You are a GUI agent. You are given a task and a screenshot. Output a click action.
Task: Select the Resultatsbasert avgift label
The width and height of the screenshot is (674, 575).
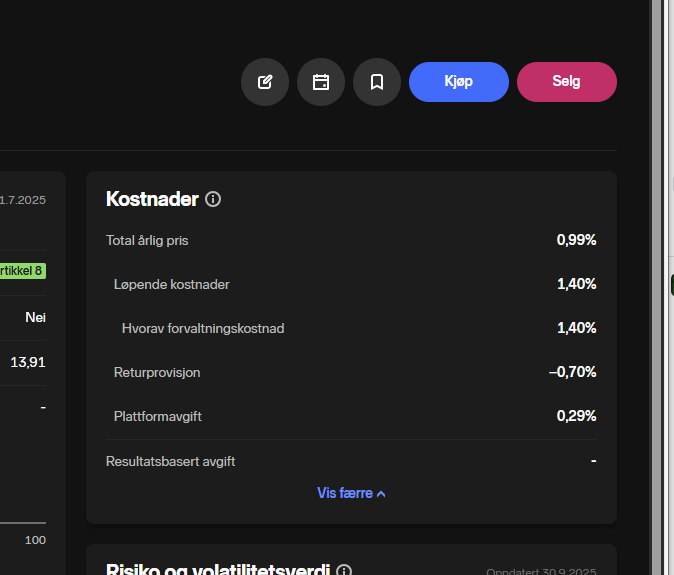coord(171,461)
